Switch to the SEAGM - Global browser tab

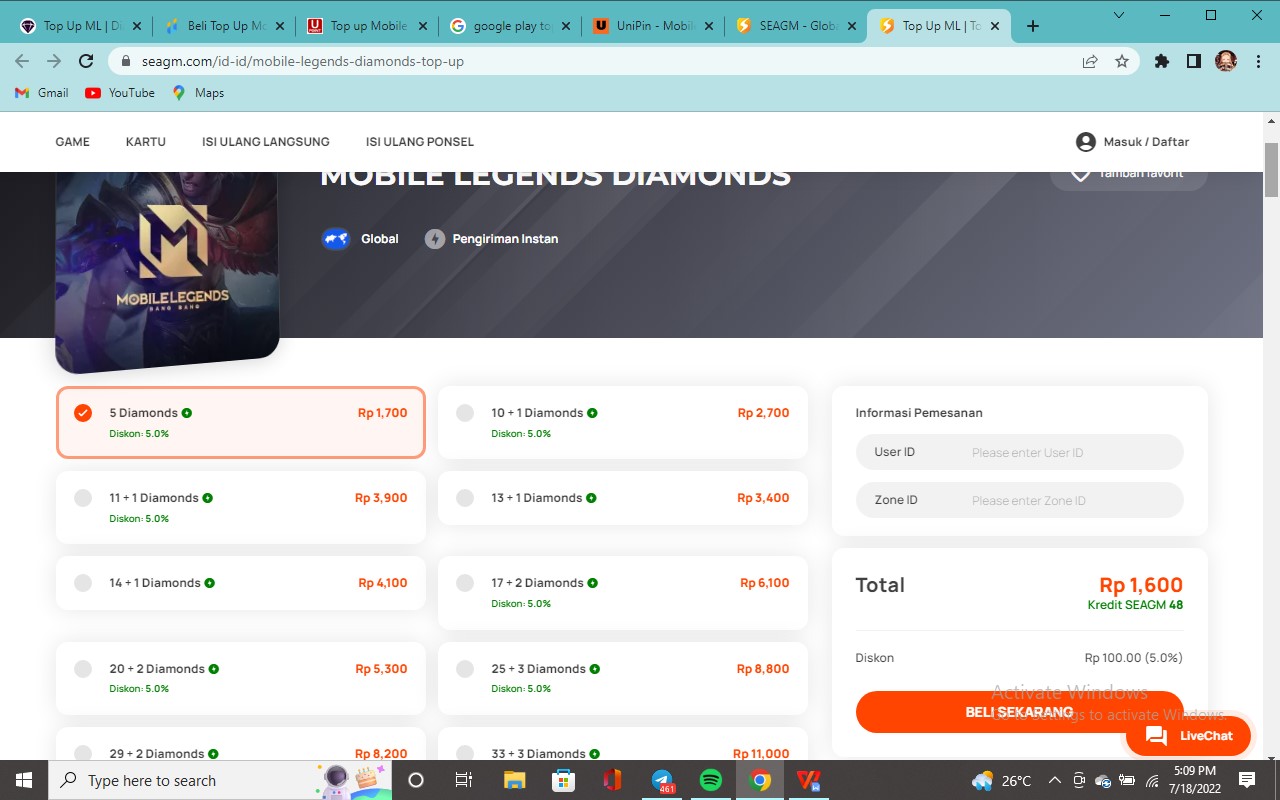pos(796,26)
